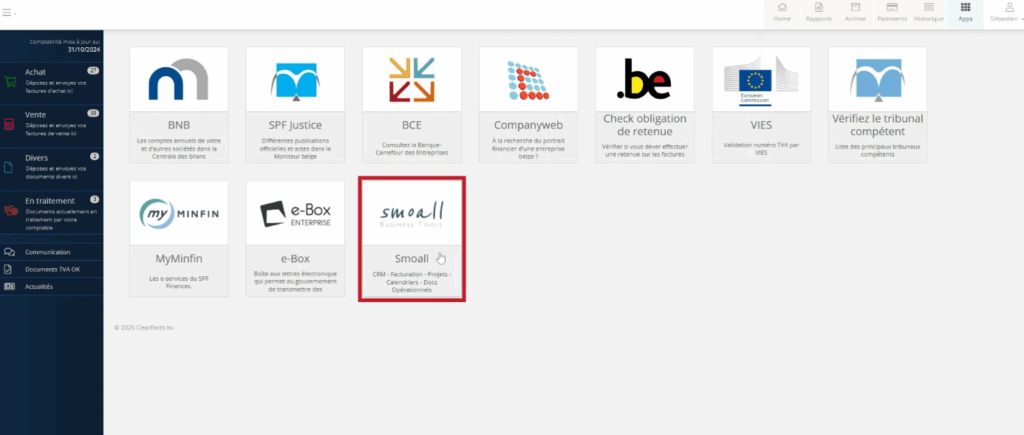The height and width of the screenshot is (435, 1024).
Task: Open Check obligation de retenue link
Action: tap(645, 125)
